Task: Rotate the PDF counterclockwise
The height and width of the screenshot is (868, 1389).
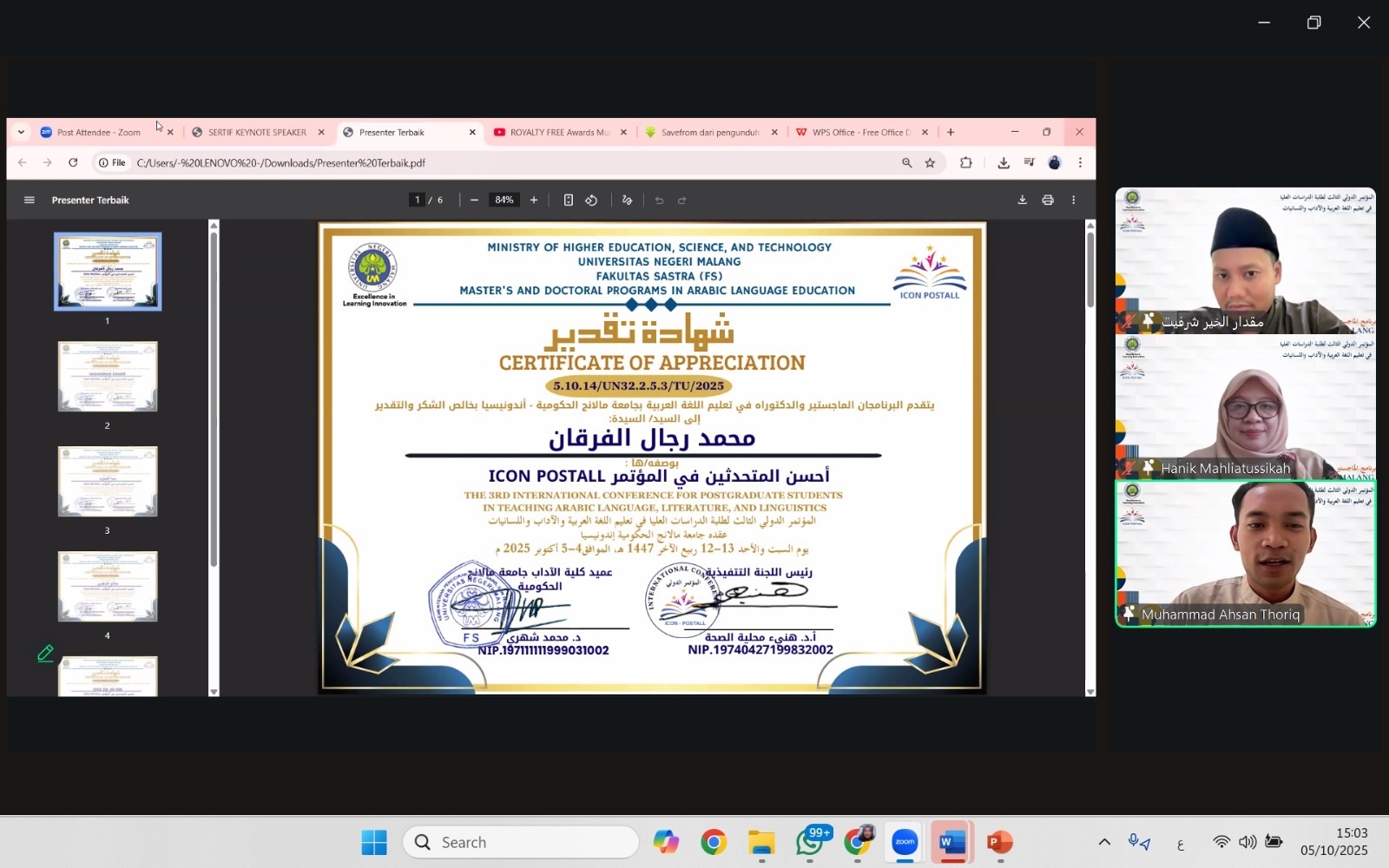Action: (x=591, y=201)
